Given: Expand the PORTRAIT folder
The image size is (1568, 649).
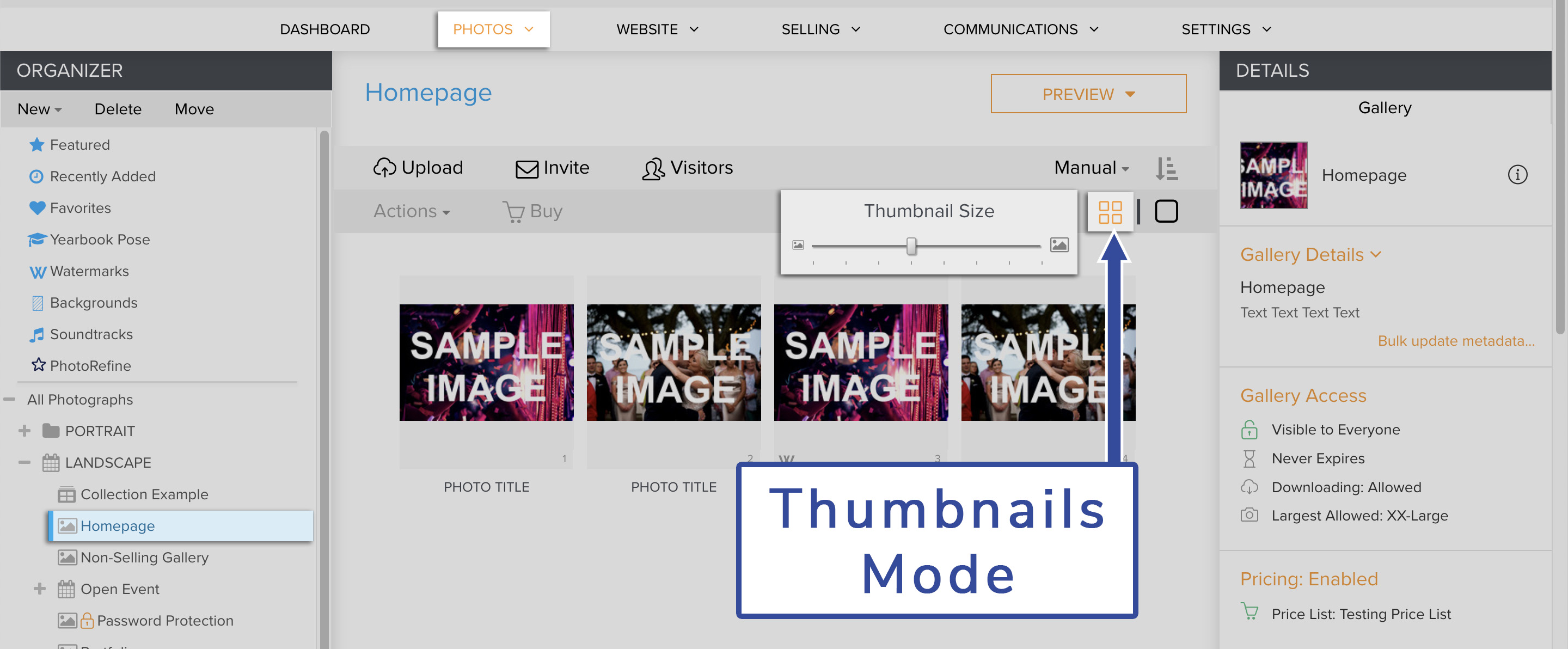Looking at the screenshot, I should coord(24,431).
